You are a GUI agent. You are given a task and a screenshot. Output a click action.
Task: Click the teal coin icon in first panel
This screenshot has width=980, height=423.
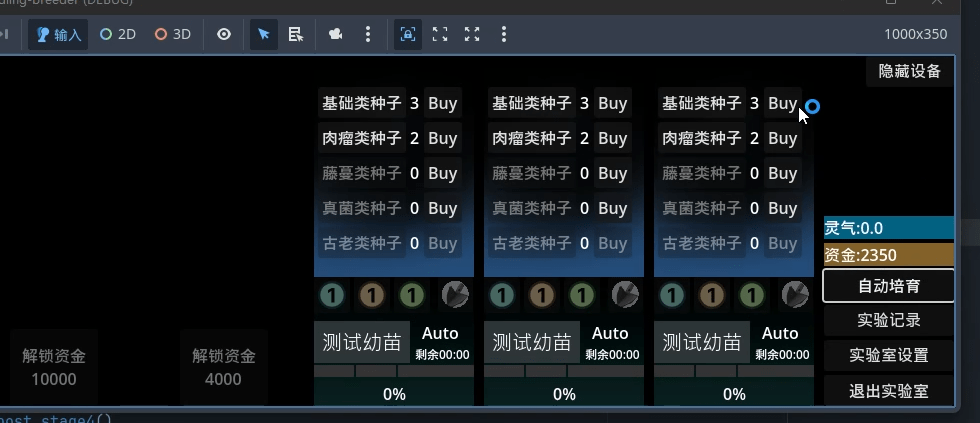pos(332,294)
